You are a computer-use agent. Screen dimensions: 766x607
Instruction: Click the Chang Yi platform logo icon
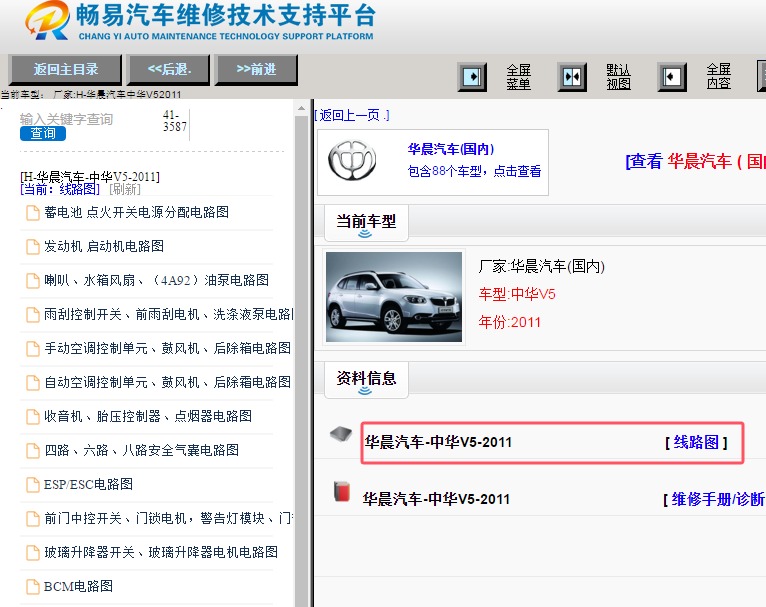[x=47, y=21]
